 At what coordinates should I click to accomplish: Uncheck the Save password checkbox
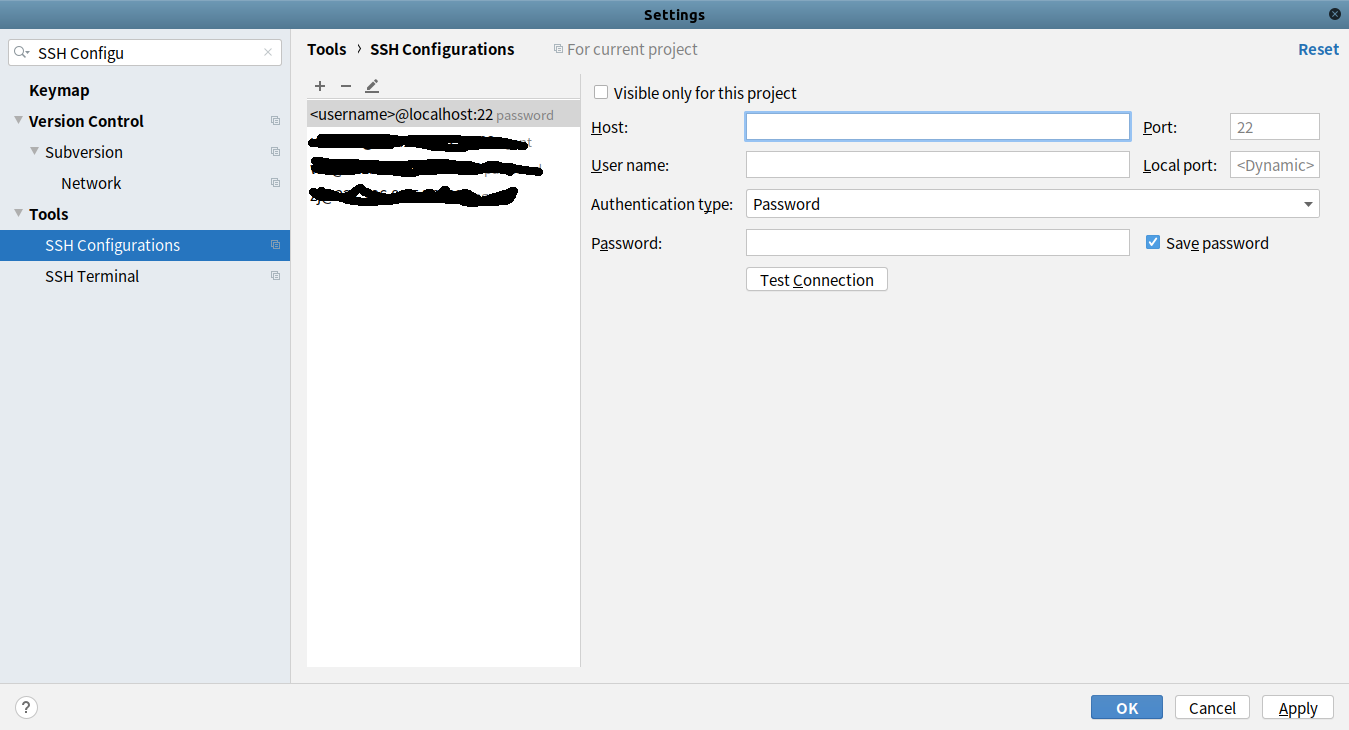pyautogui.click(x=1153, y=243)
